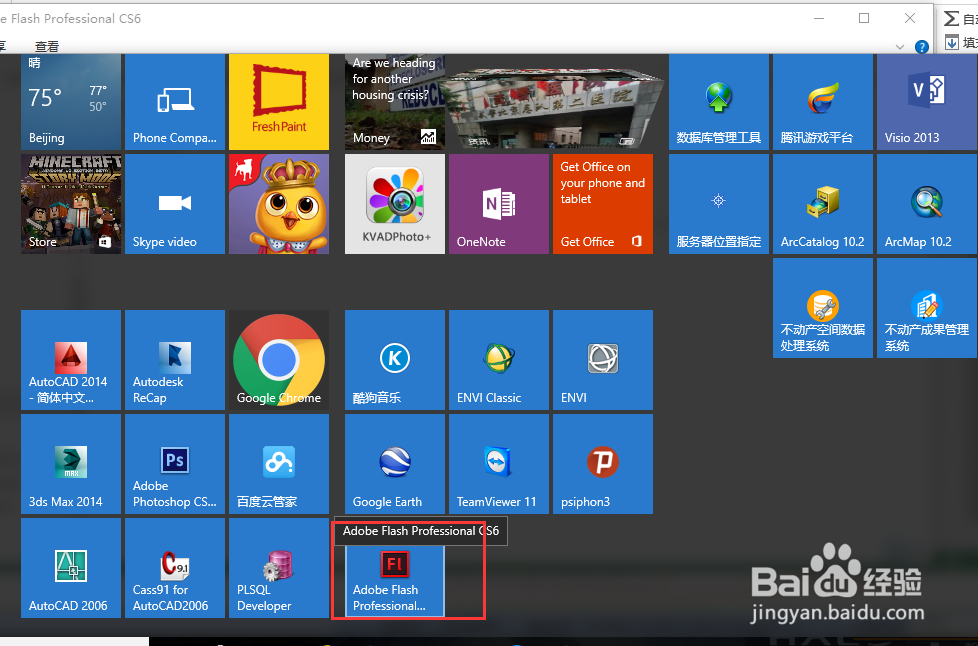Screen dimensions: 978x646
Task: Launch AutoCAD 2014 简体中文 tile
Action: [x=70, y=360]
